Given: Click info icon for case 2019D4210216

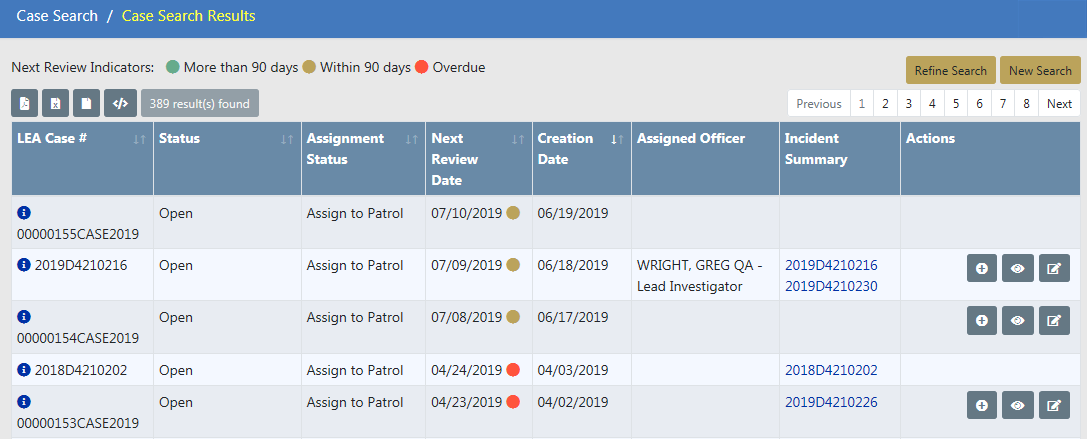Looking at the screenshot, I should (x=24, y=265).
